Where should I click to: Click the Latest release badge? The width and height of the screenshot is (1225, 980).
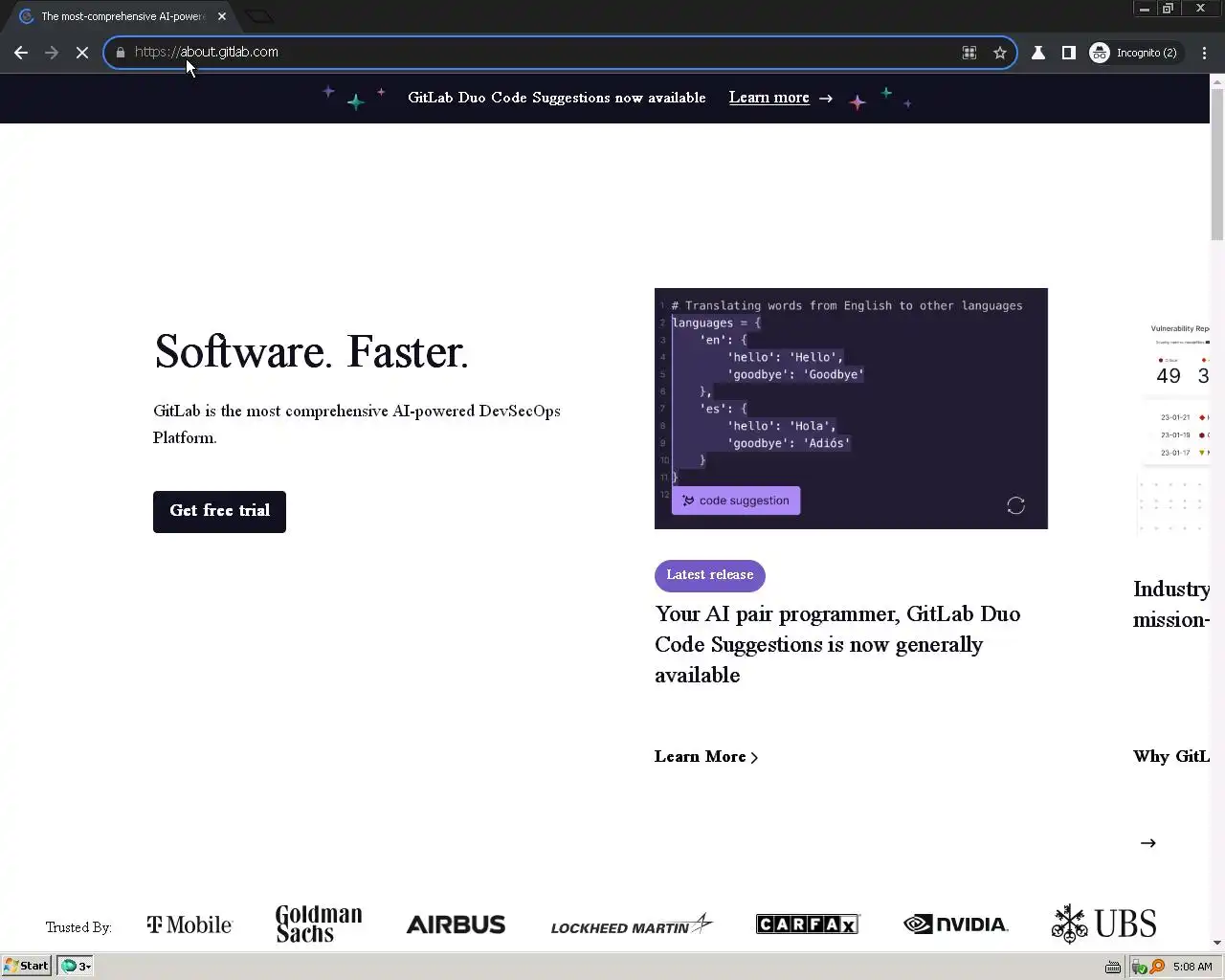(709, 575)
